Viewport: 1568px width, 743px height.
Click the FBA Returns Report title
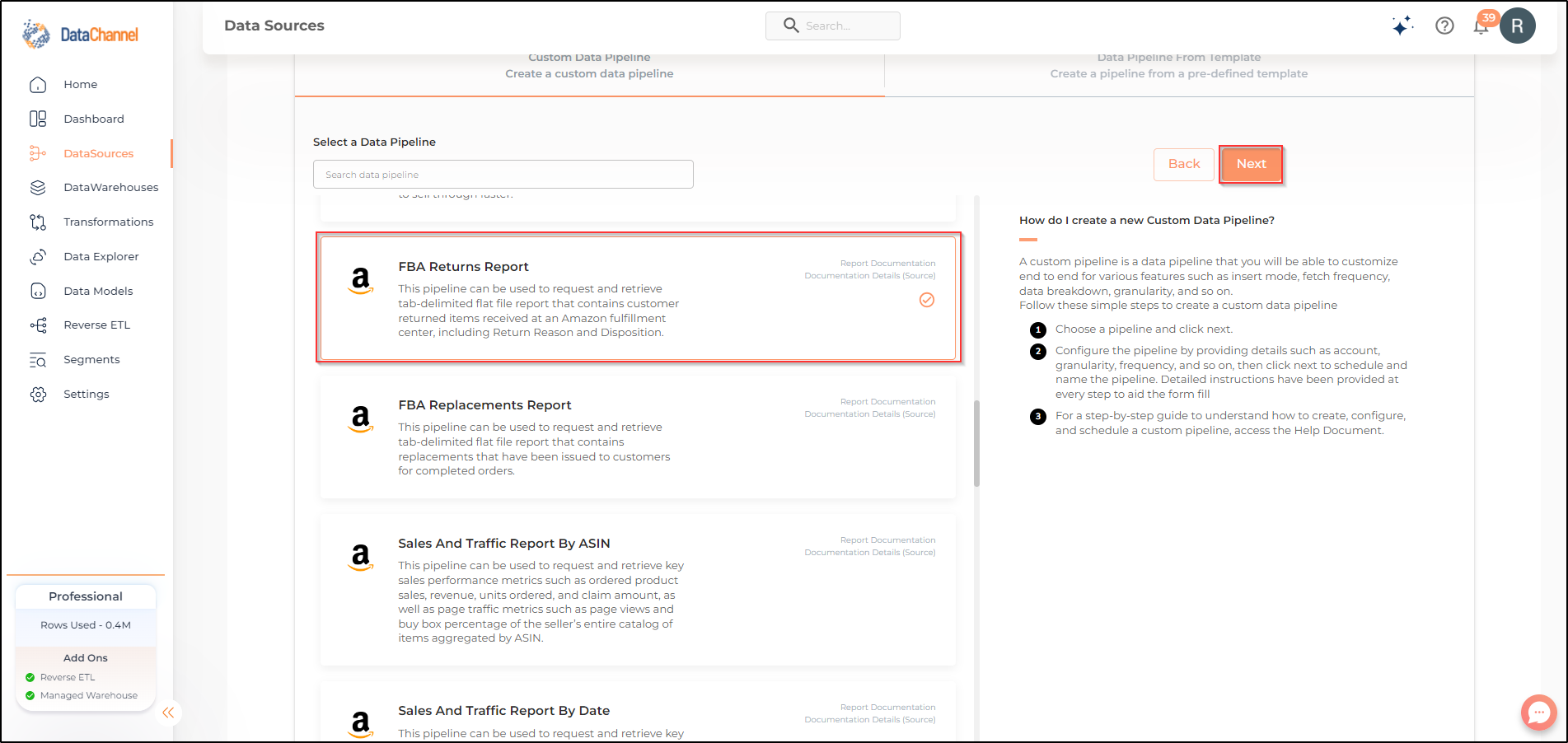point(463,267)
